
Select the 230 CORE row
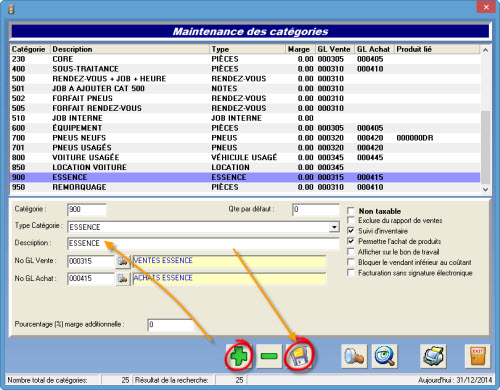pyautogui.click(x=245, y=59)
